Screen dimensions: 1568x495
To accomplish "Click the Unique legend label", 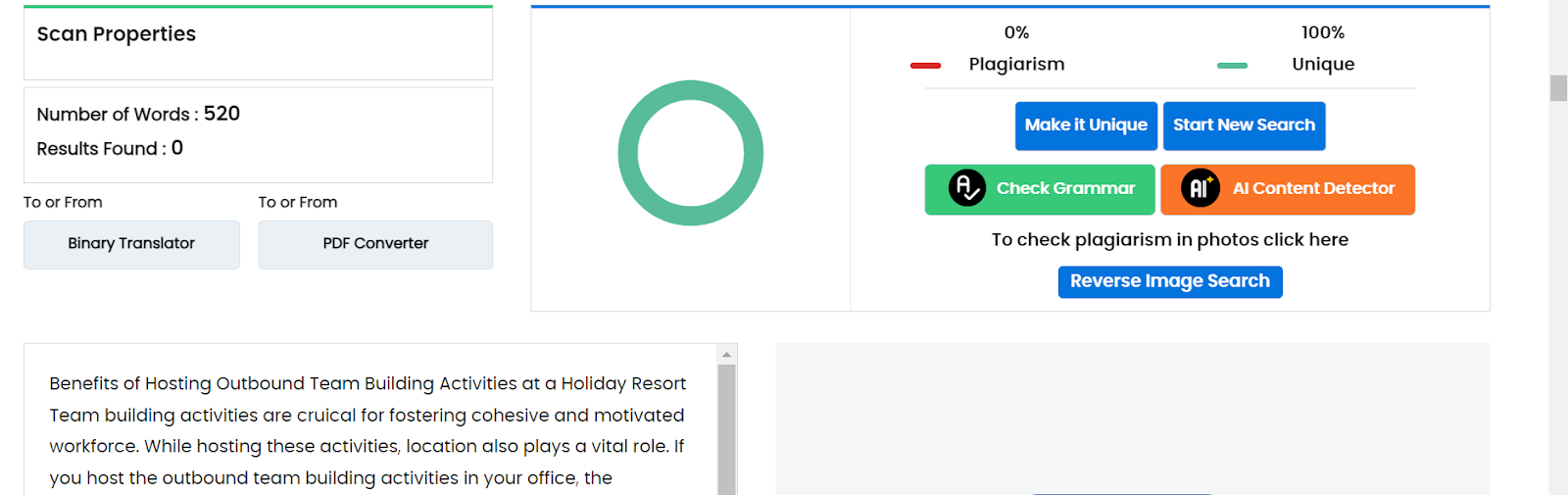I will pyautogui.click(x=1323, y=65).
